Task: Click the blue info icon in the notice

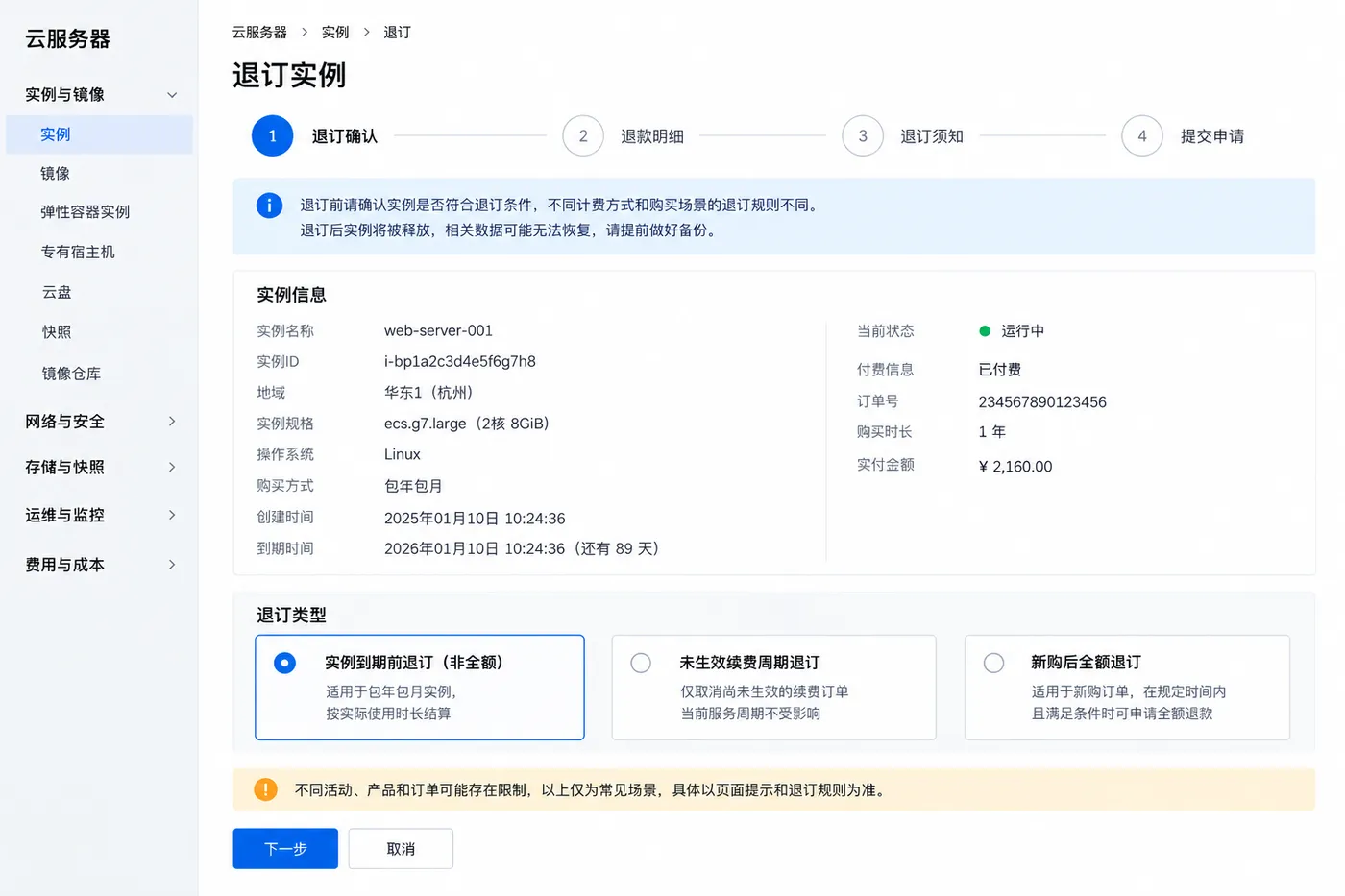Action: [x=269, y=205]
